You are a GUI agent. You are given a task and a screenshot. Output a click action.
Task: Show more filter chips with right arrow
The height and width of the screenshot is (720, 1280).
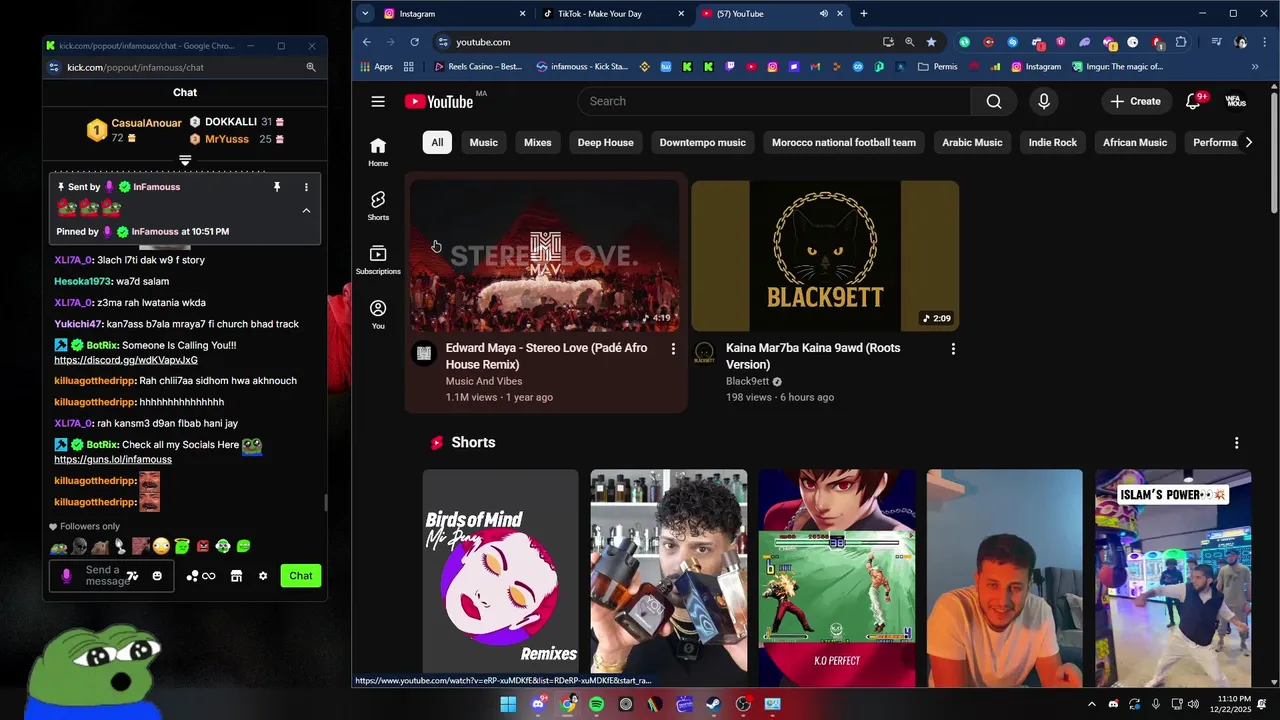1248,142
